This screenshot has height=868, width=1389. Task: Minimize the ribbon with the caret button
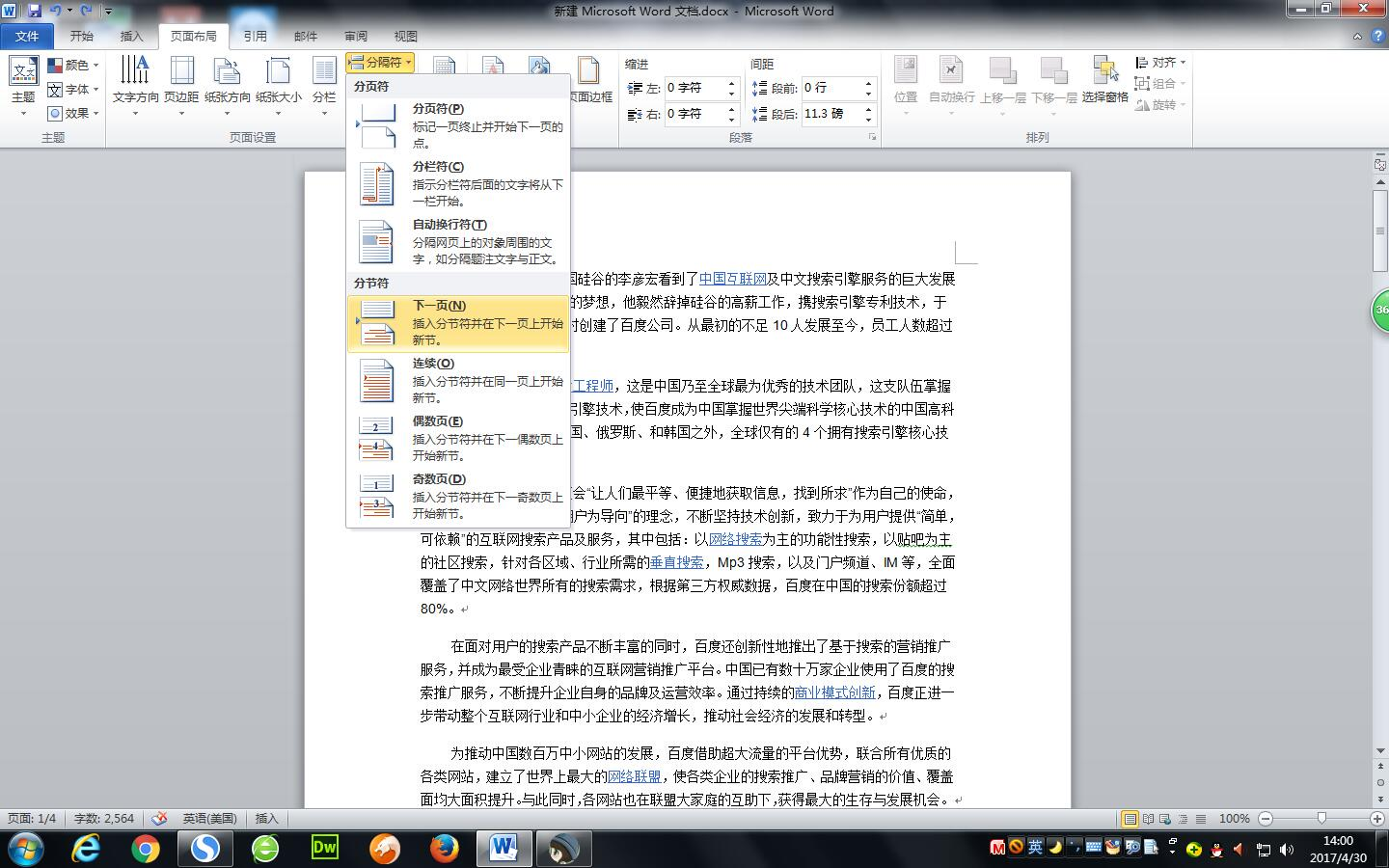click(x=1358, y=36)
